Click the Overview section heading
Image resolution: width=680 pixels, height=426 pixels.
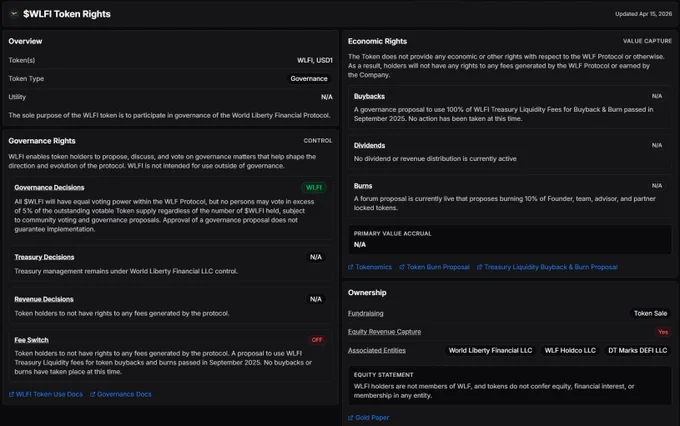tap(25, 41)
